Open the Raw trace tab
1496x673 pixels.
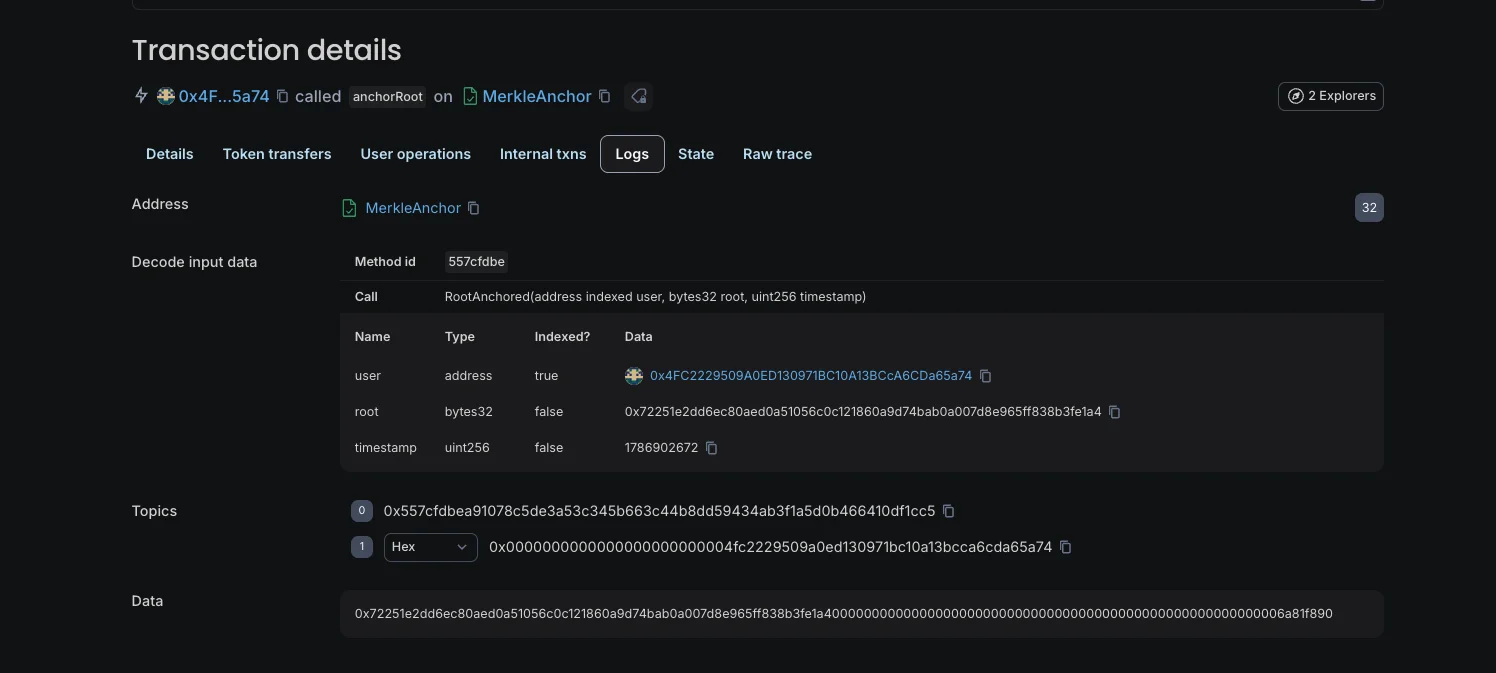click(x=777, y=154)
